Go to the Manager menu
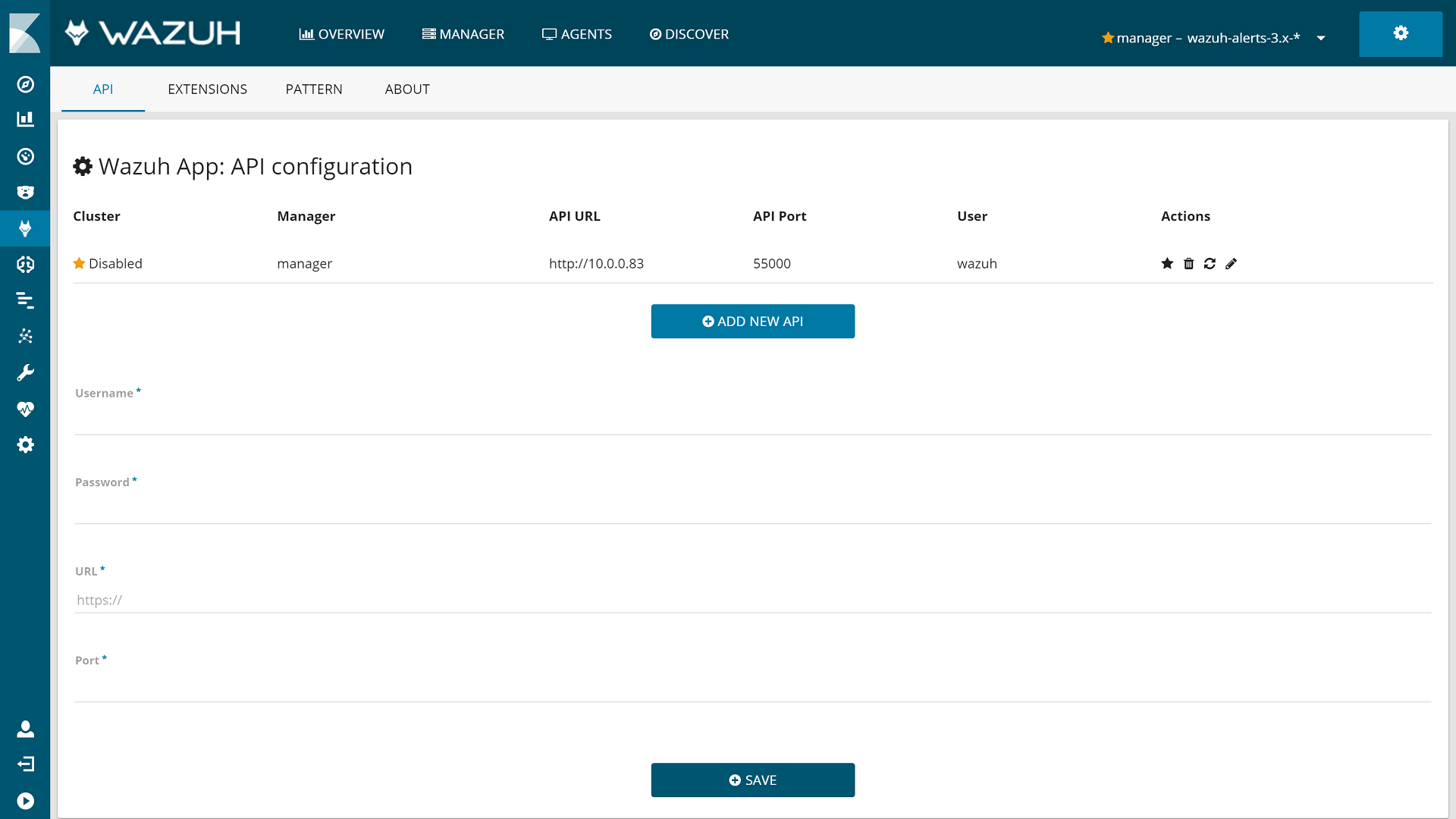The height and width of the screenshot is (819, 1456). click(x=463, y=34)
